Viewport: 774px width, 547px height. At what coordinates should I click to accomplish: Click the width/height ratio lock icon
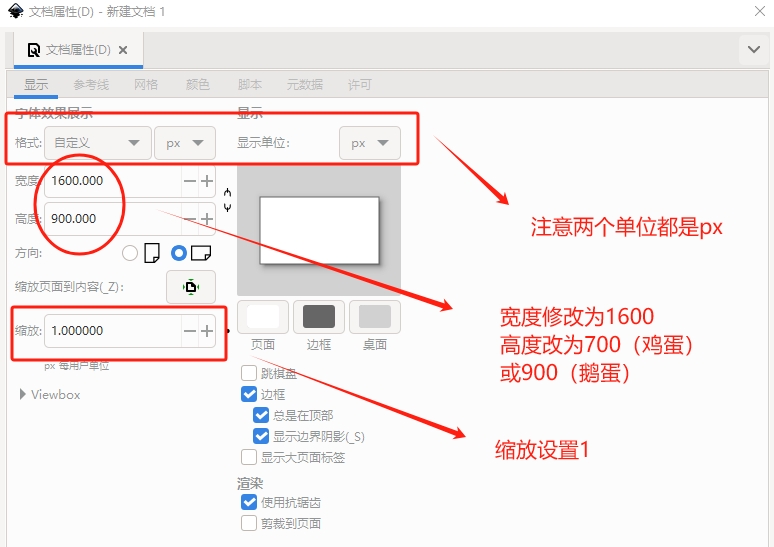click(228, 199)
